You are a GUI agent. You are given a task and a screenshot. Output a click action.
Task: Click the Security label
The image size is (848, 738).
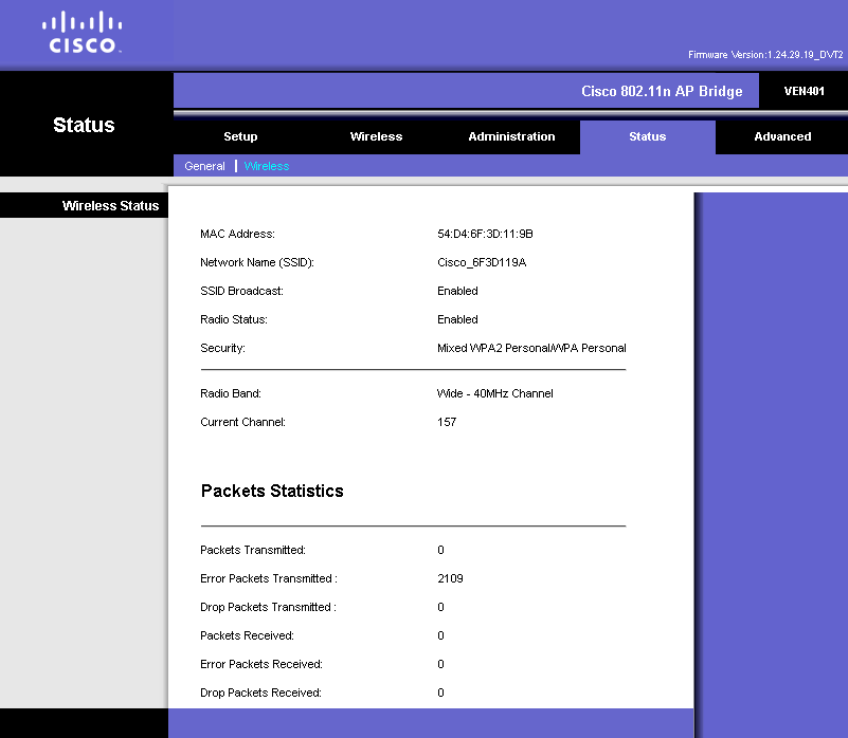click(222, 348)
